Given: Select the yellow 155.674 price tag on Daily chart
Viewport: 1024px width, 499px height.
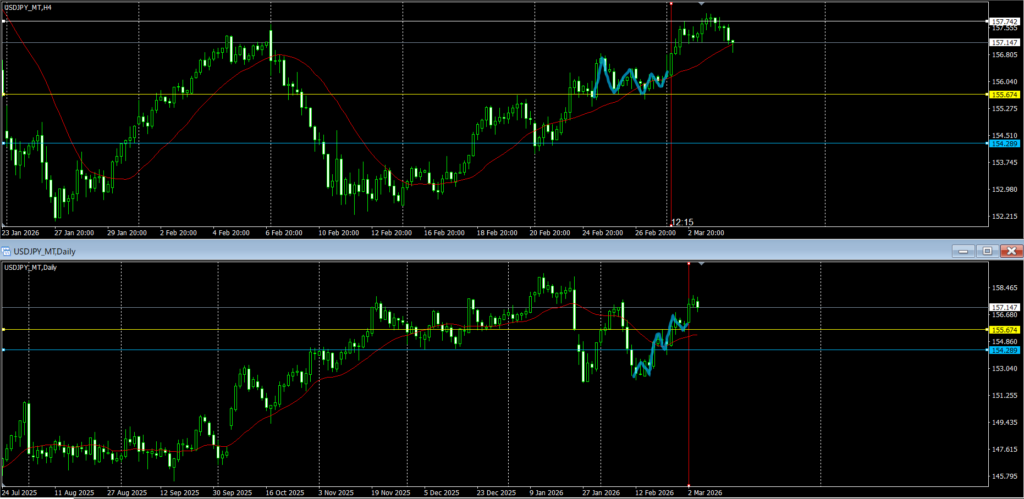Looking at the screenshot, I should click(1003, 330).
